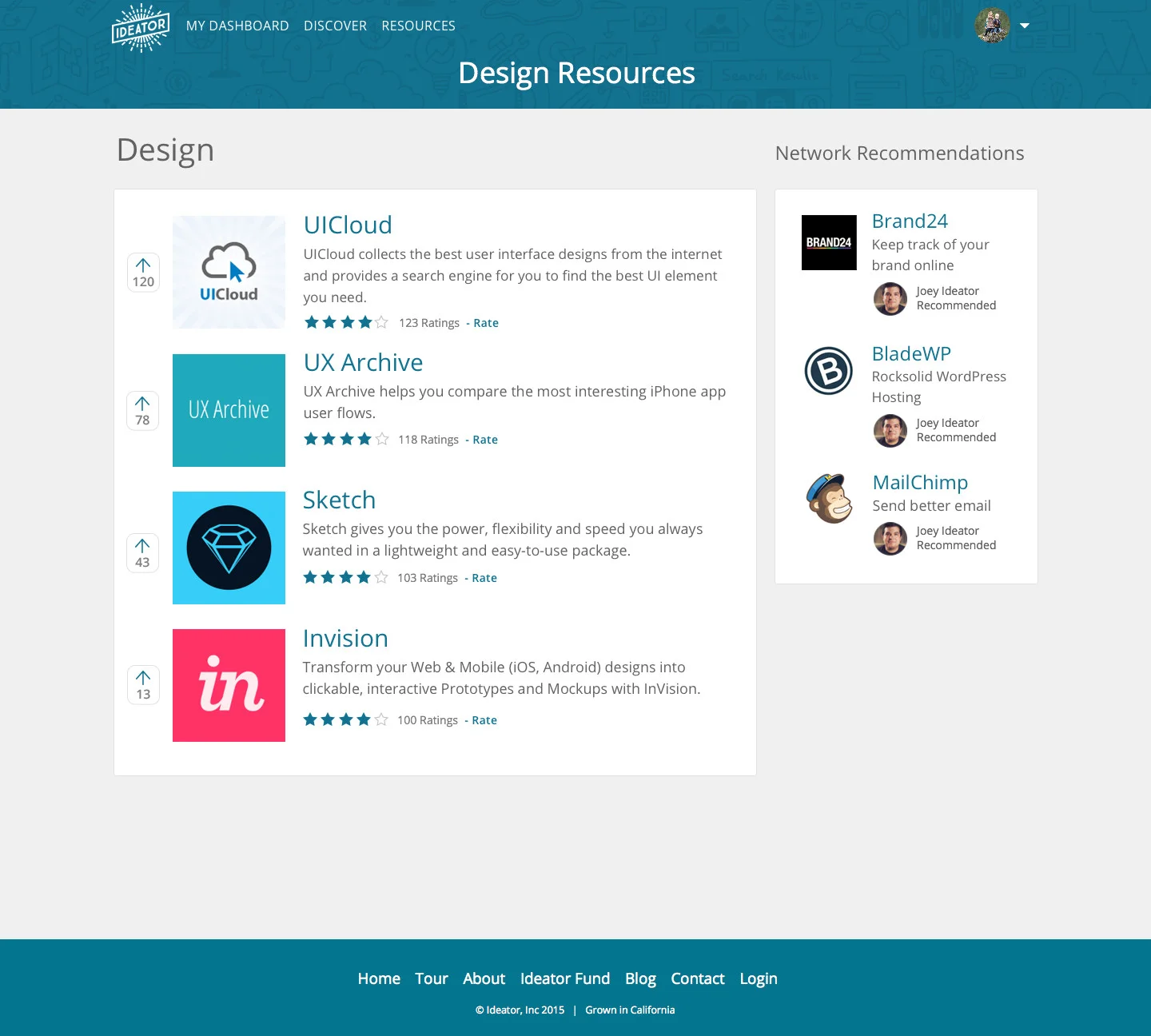Open the Discover menu item
This screenshot has width=1151, height=1036.
tap(335, 26)
